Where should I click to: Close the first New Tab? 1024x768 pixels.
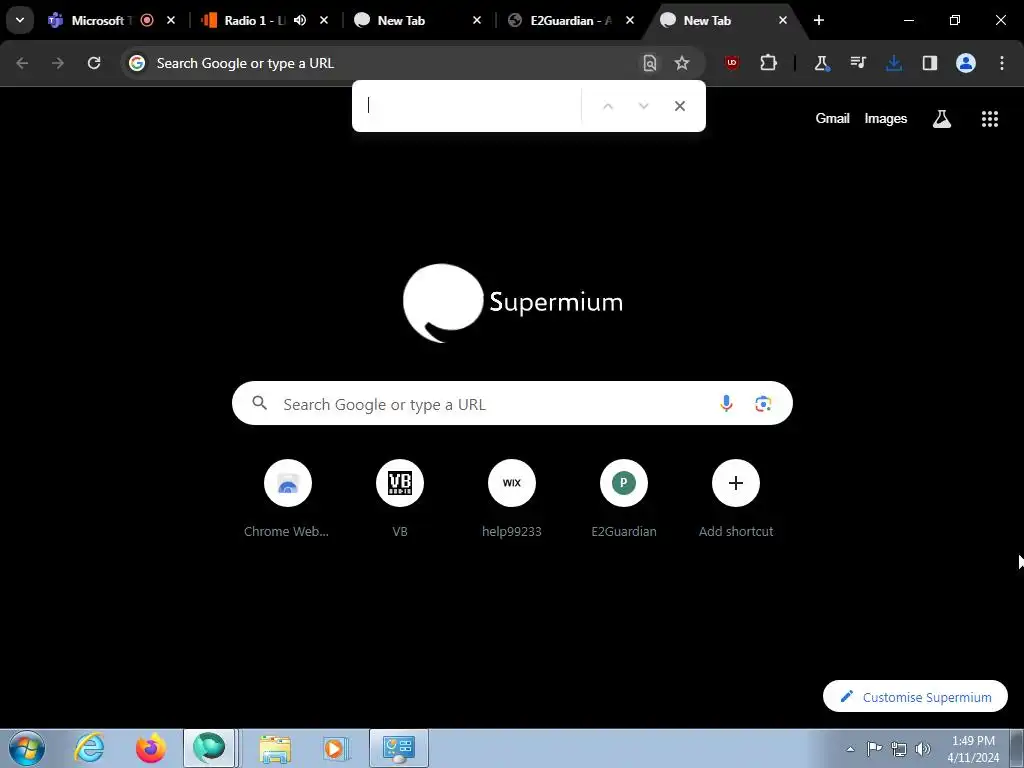477,20
